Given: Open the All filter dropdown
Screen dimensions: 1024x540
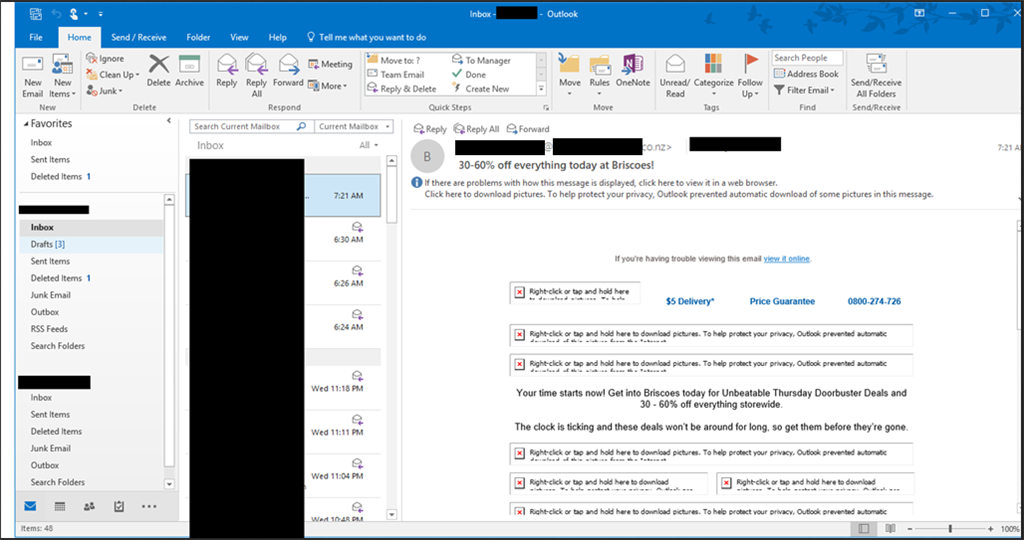Looking at the screenshot, I should point(368,145).
